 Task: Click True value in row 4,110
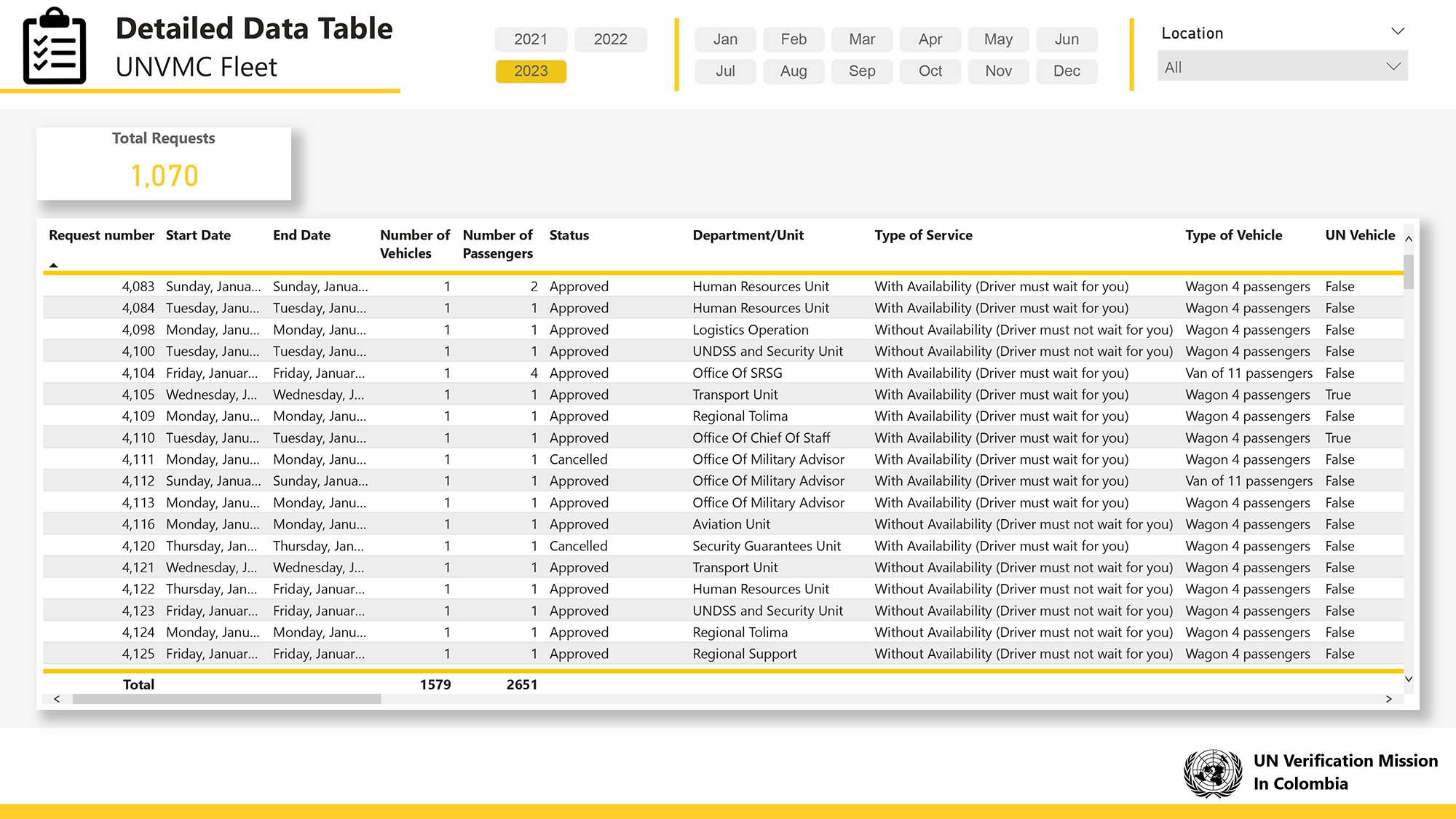point(1338,438)
